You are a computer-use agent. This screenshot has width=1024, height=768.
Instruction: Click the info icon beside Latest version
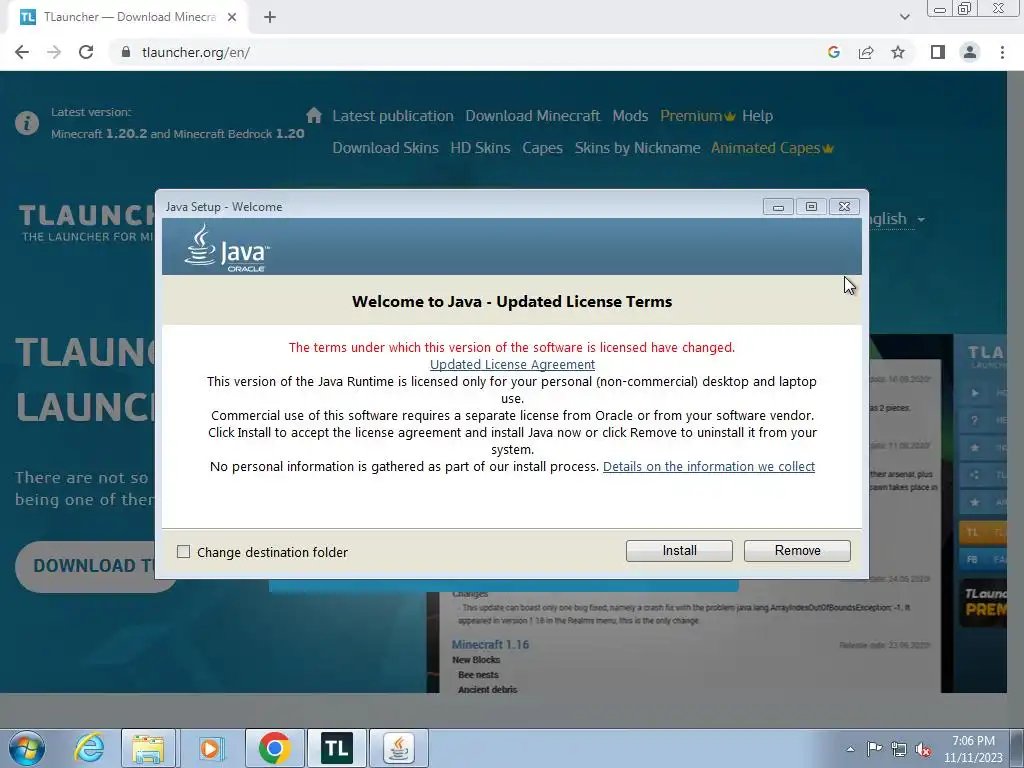coord(27,123)
